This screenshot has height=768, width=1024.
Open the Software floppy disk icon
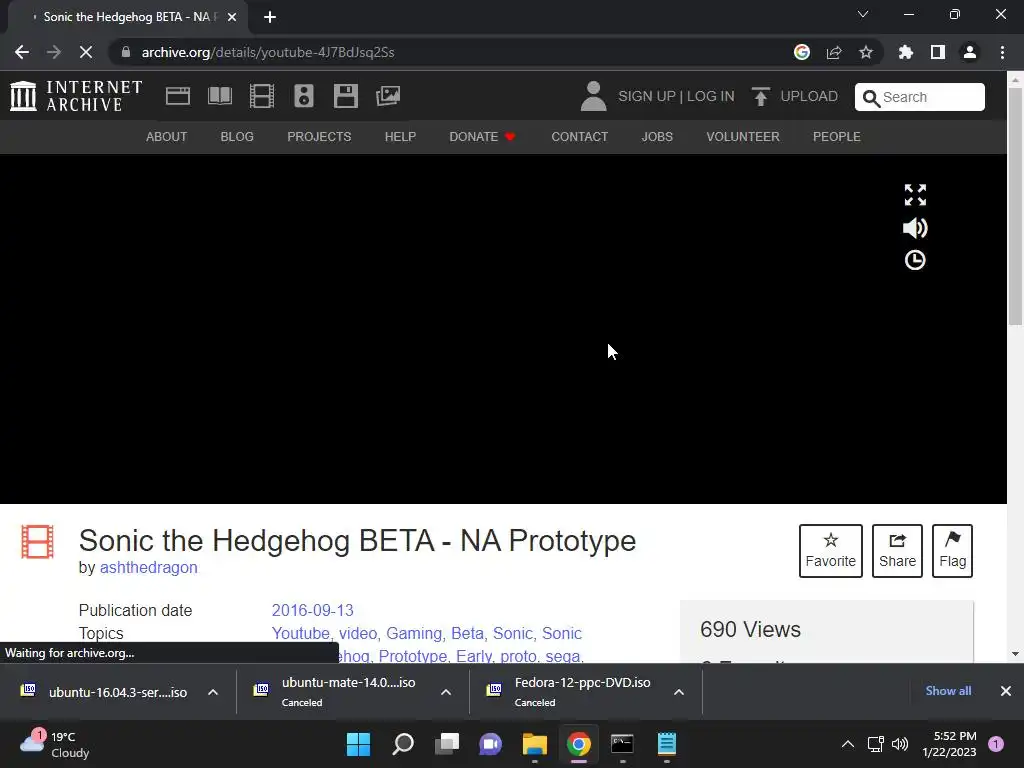(345, 96)
